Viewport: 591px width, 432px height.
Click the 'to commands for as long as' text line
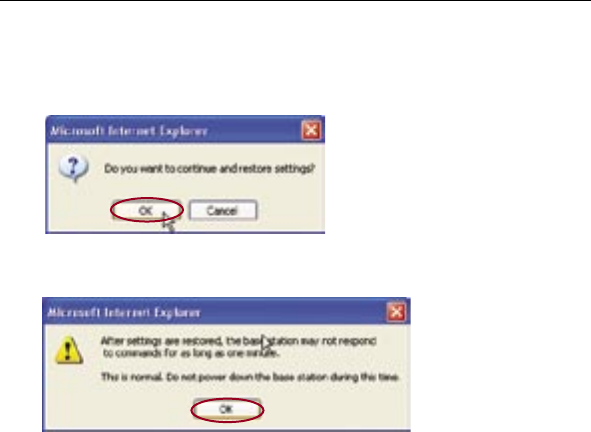(191, 354)
